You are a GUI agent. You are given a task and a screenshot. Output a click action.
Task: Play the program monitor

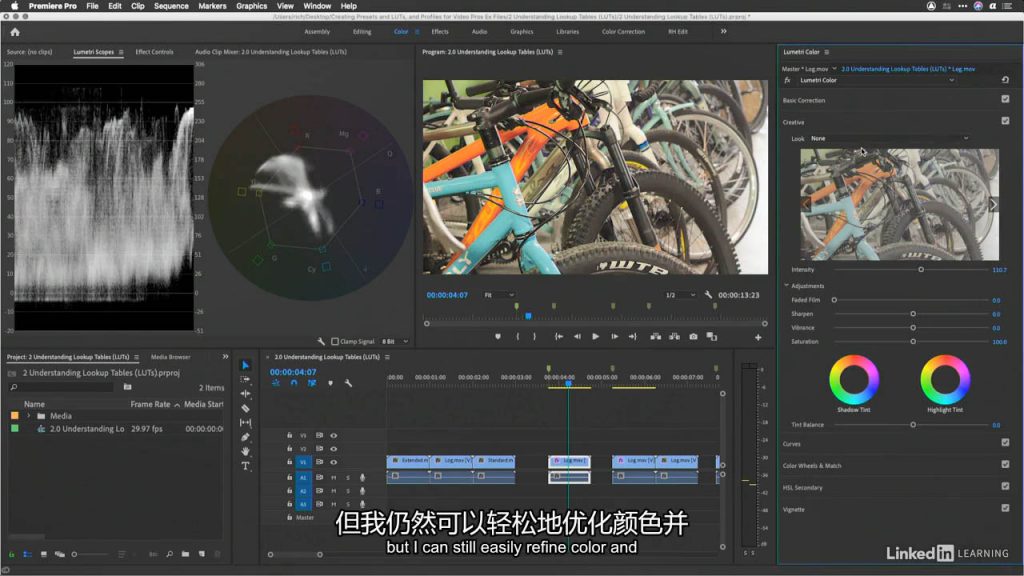[596, 337]
